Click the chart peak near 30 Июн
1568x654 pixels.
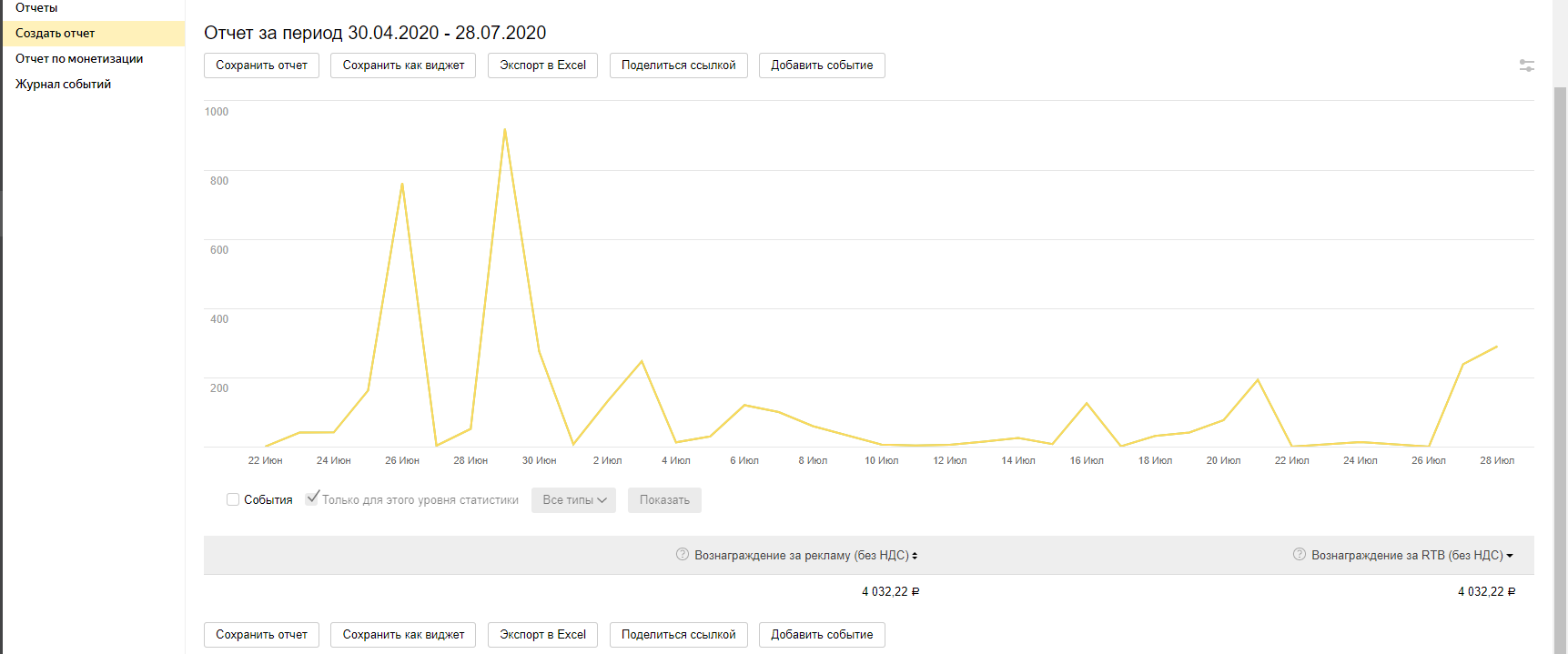(505, 130)
